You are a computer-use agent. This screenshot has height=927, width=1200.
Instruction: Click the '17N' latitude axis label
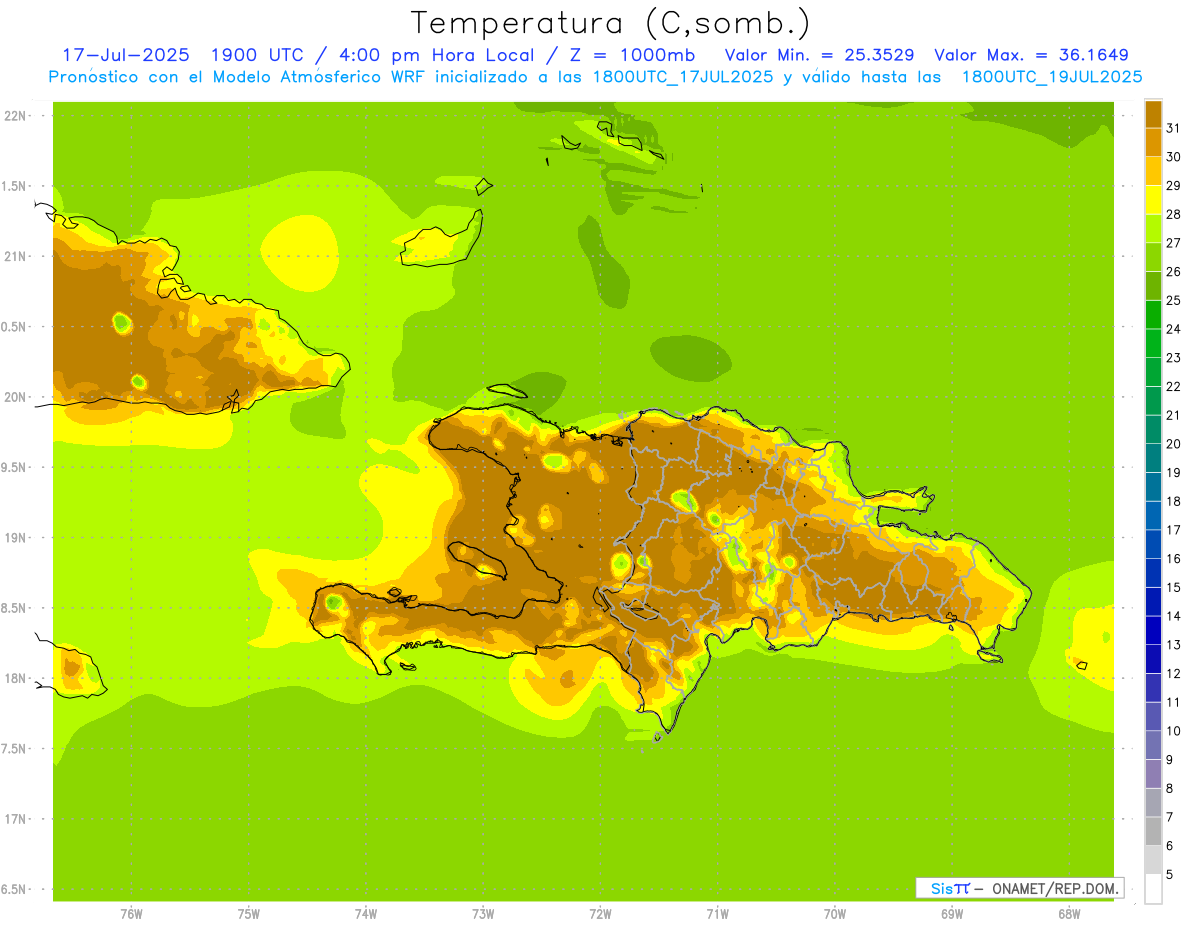(x=15, y=819)
